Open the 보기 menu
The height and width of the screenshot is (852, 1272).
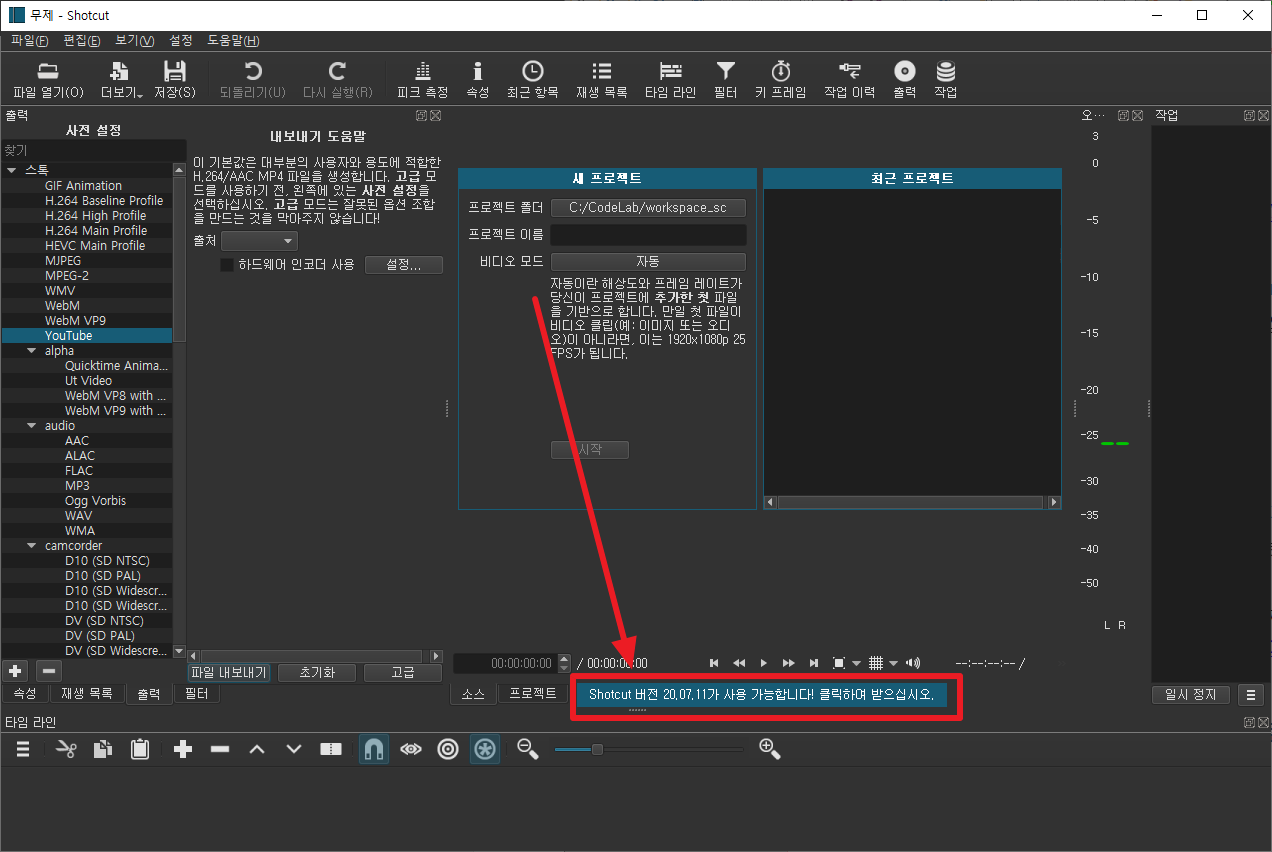(134, 41)
